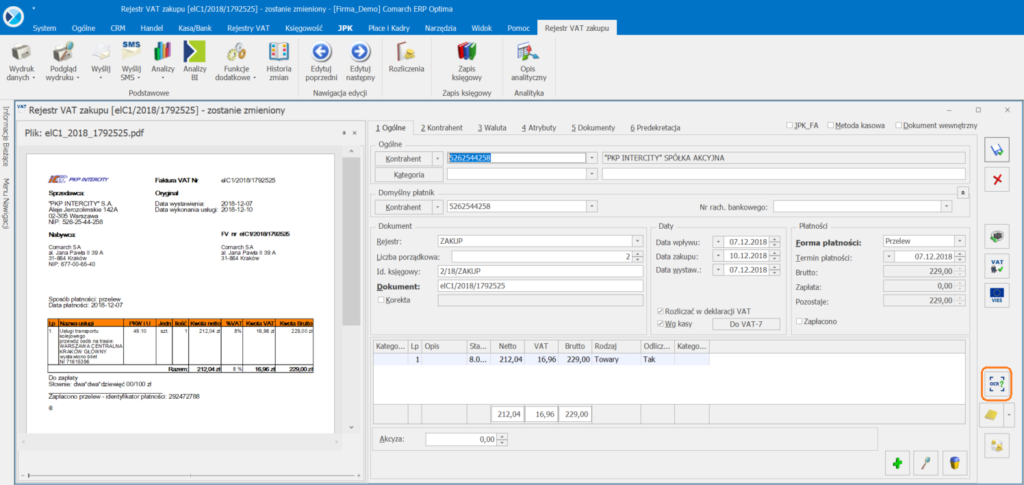The image size is (1024, 485).
Task: Run OCR recognition on the invoice
Action: pos(997,384)
